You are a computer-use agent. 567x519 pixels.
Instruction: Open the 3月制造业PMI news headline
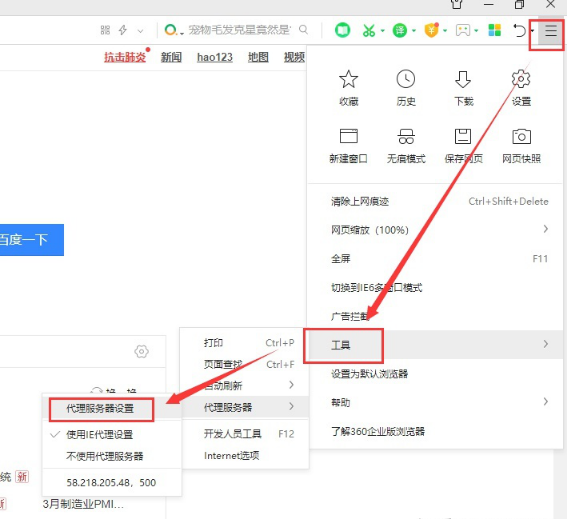83,504
